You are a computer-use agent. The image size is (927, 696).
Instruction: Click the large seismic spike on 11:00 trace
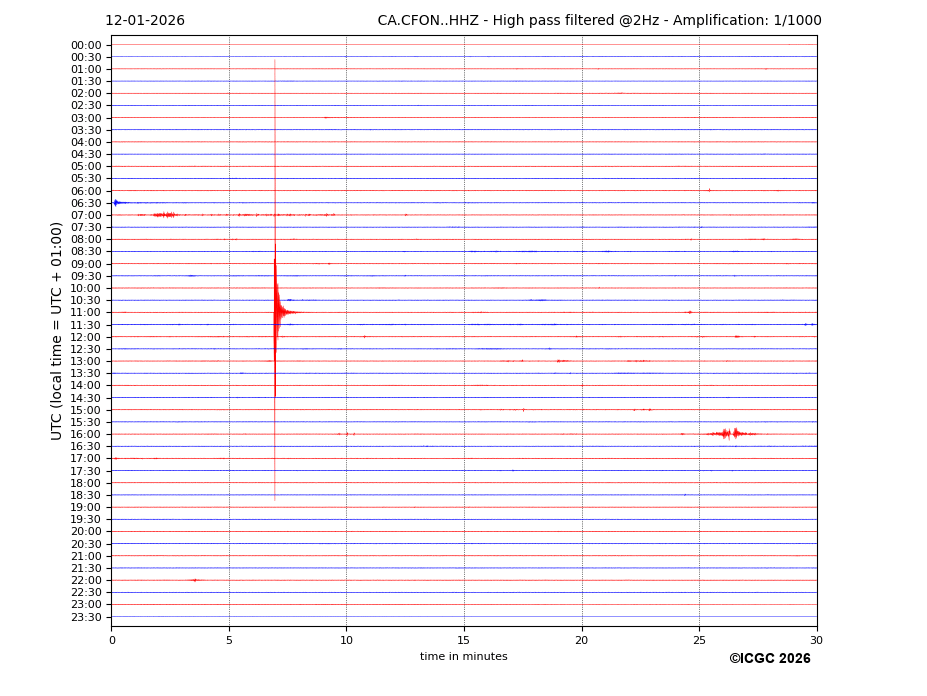click(276, 312)
